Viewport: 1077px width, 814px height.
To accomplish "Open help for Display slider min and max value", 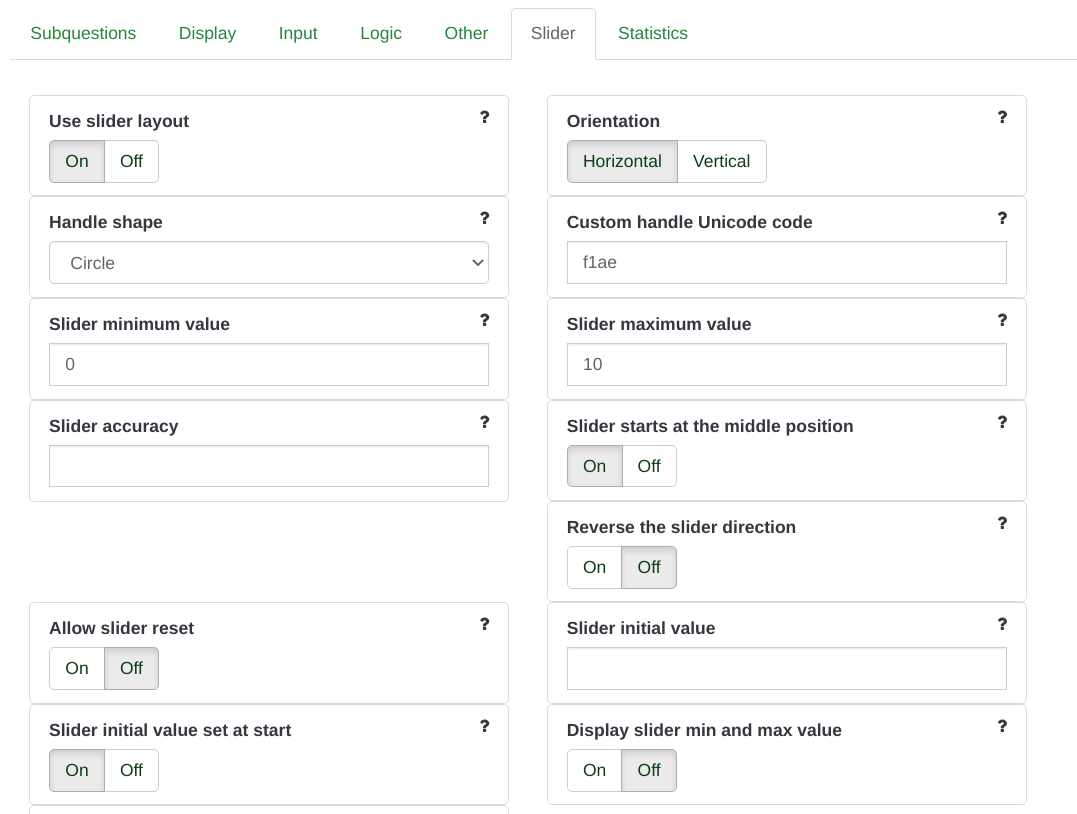I will tap(1002, 726).
